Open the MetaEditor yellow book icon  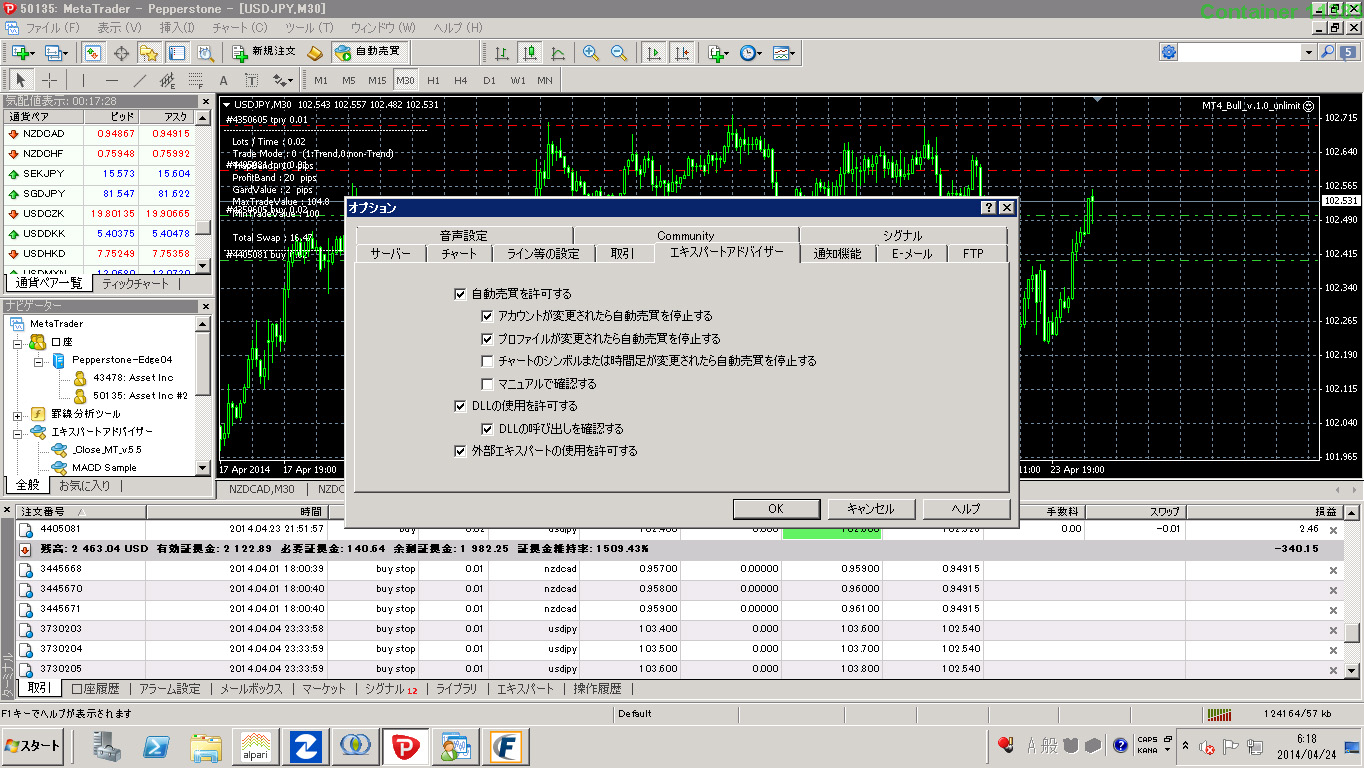coord(316,52)
